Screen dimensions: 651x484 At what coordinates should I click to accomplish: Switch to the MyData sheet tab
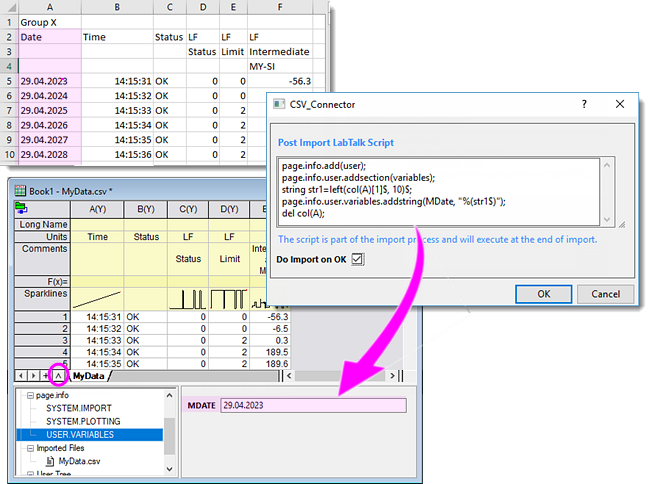(x=90, y=376)
